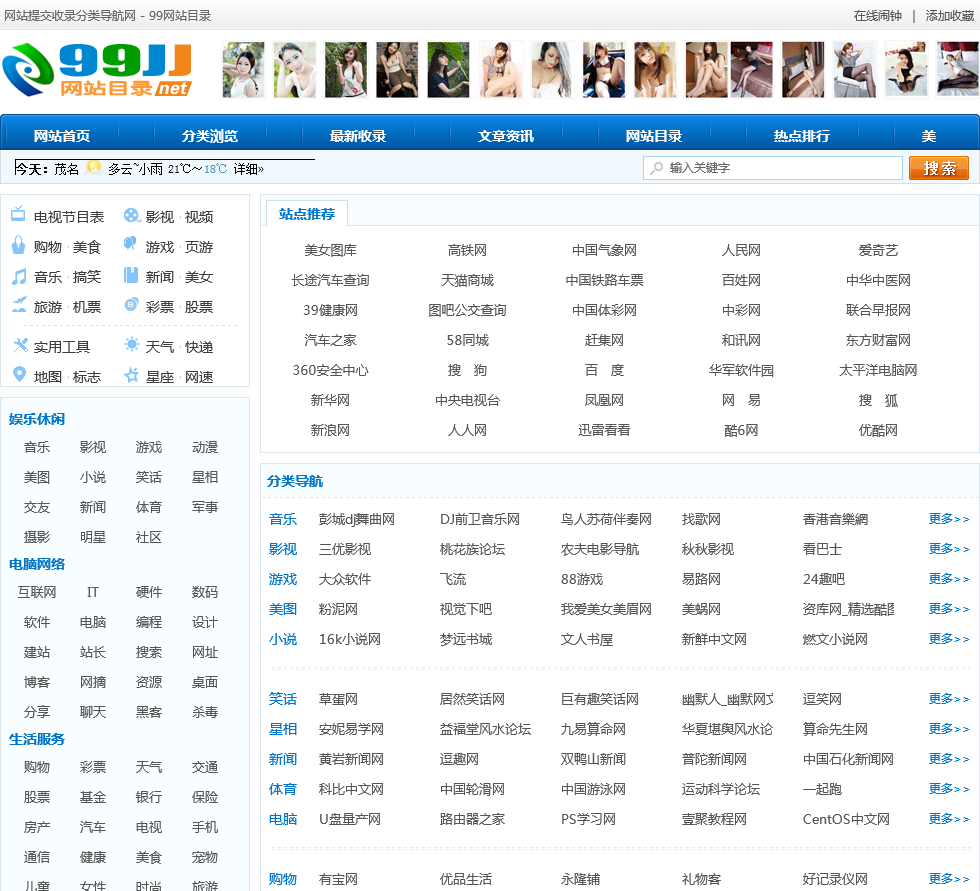
Task: Click 黑客 under 电脑网络
Action: click(149, 712)
